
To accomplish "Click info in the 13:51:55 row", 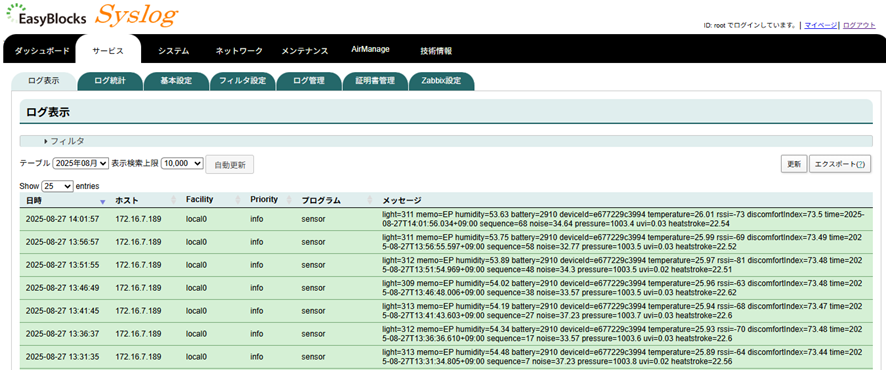I will [257, 265].
